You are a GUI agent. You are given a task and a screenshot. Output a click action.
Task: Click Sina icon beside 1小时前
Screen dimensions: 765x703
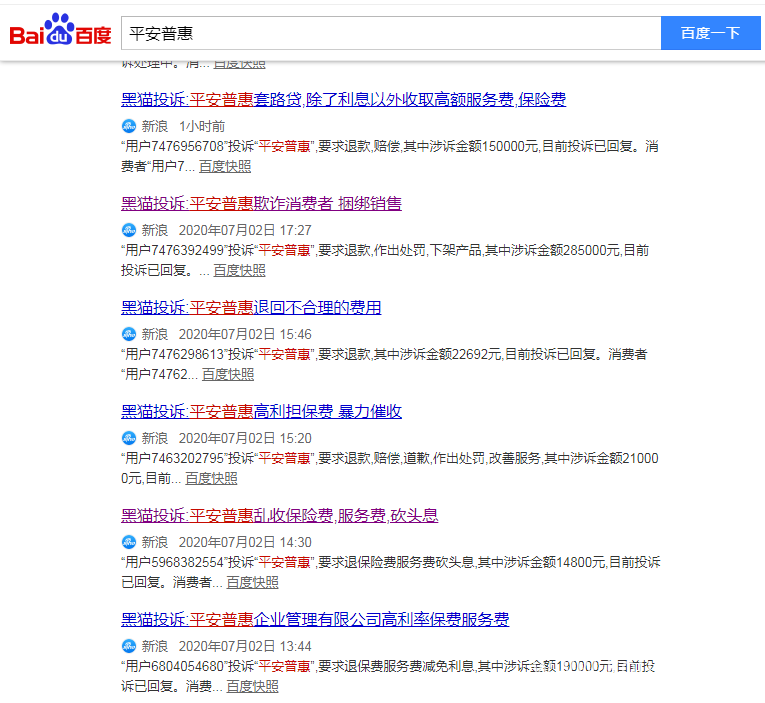tap(129, 126)
